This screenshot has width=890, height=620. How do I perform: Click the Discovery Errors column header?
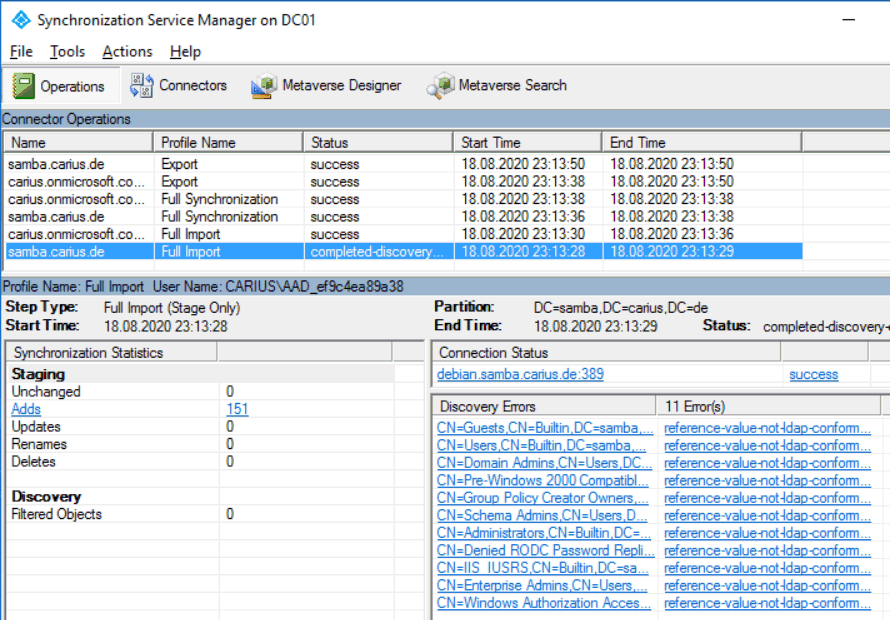pyautogui.click(x=544, y=407)
